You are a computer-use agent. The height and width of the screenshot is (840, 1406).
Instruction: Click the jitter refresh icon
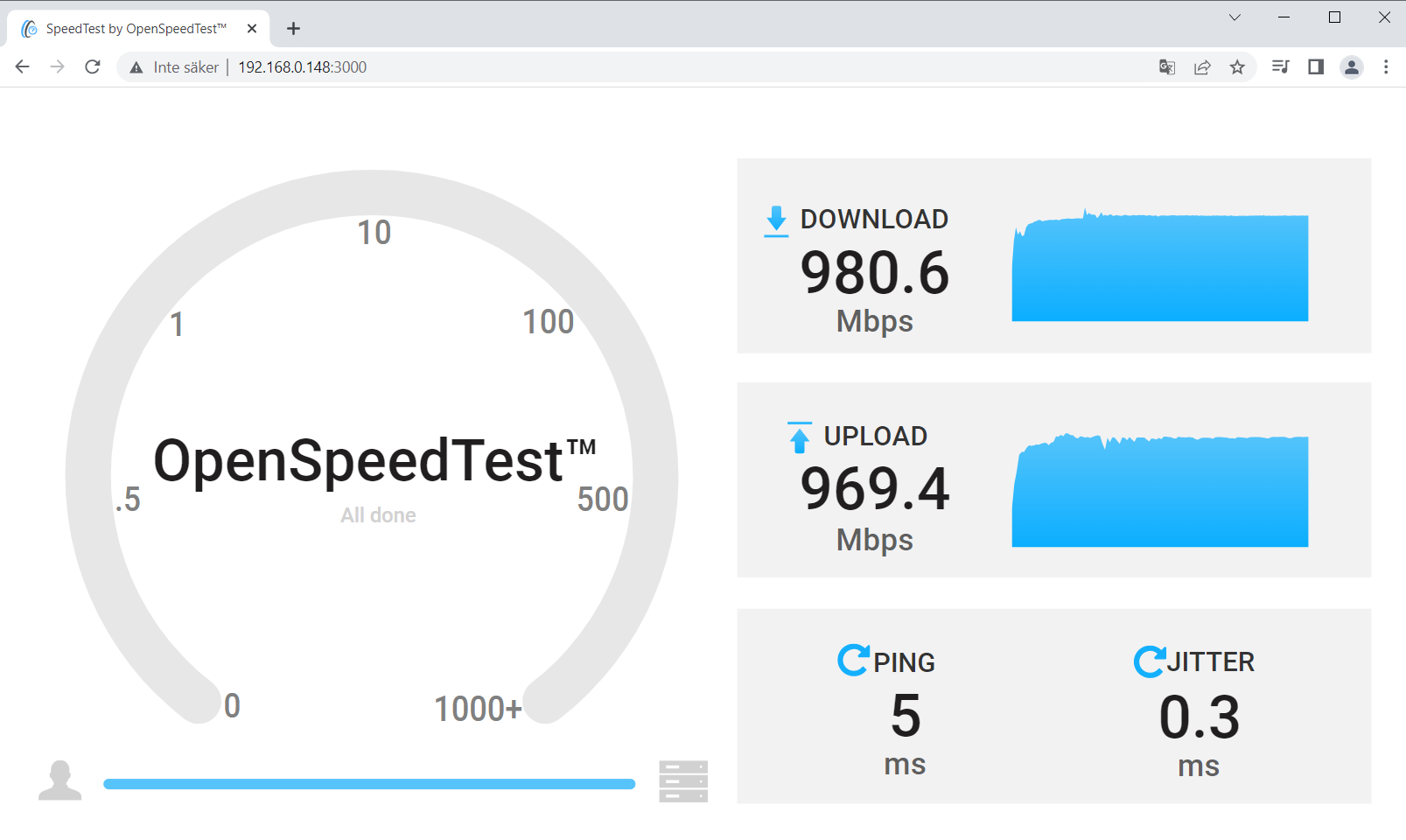tap(1149, 661)
